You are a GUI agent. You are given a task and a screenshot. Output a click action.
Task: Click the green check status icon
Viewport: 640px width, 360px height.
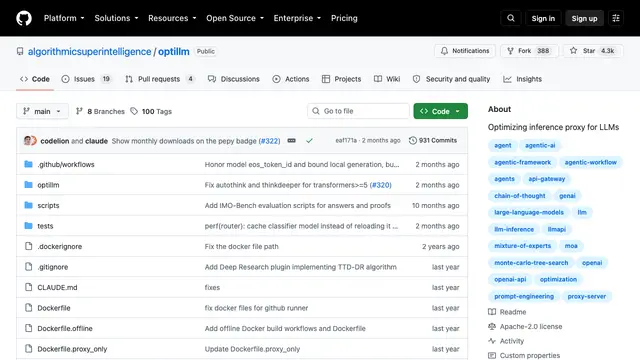pos(309,140)
